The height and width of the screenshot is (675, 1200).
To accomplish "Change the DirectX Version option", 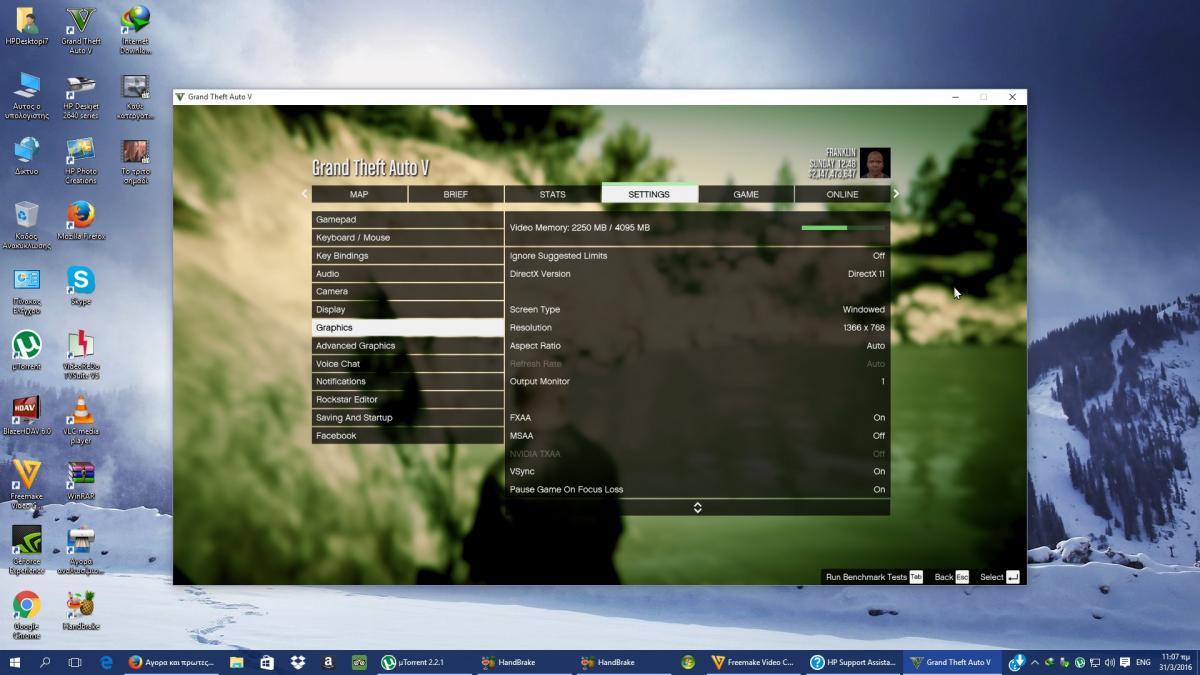I will coord(697,274).
